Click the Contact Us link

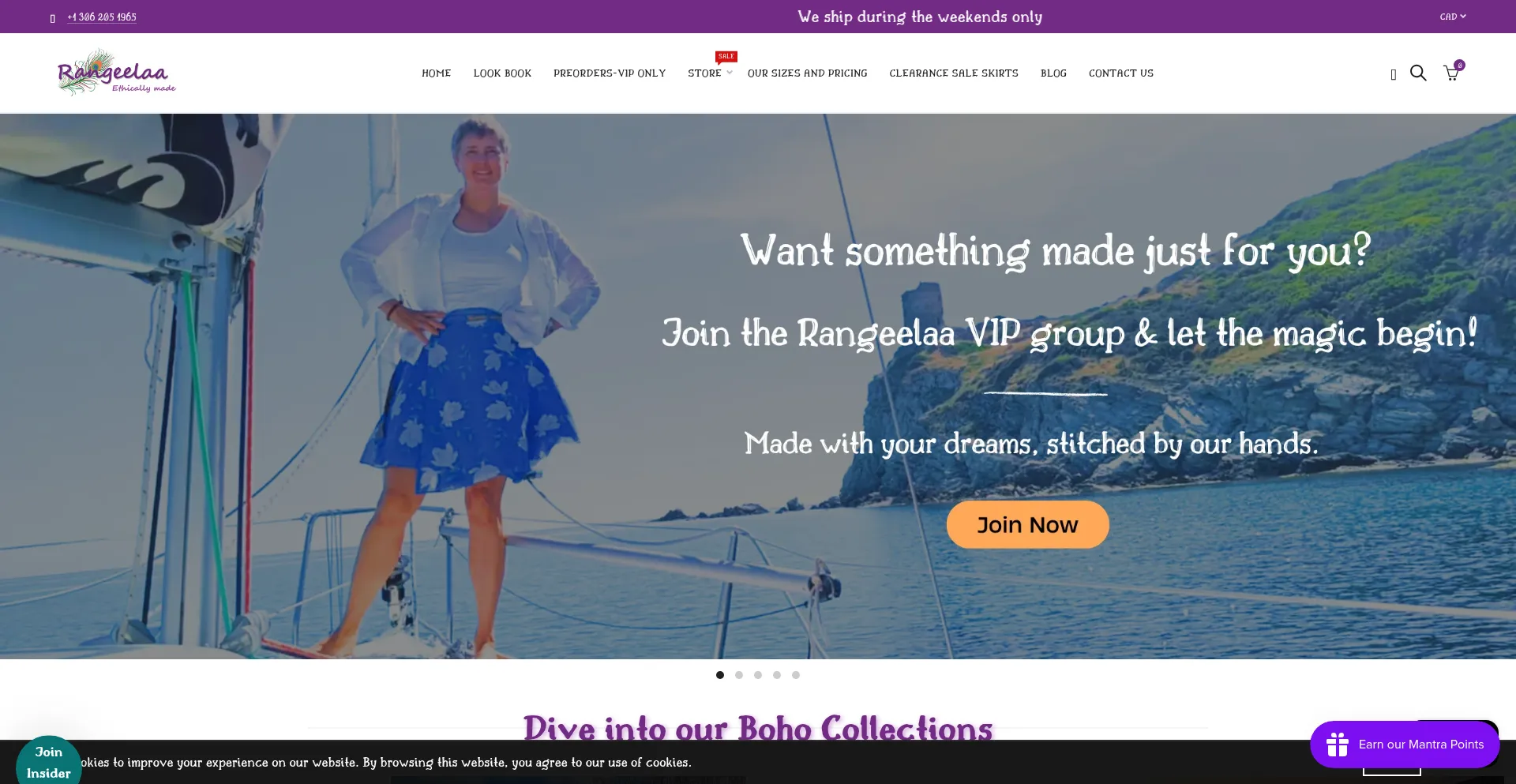1120,73
